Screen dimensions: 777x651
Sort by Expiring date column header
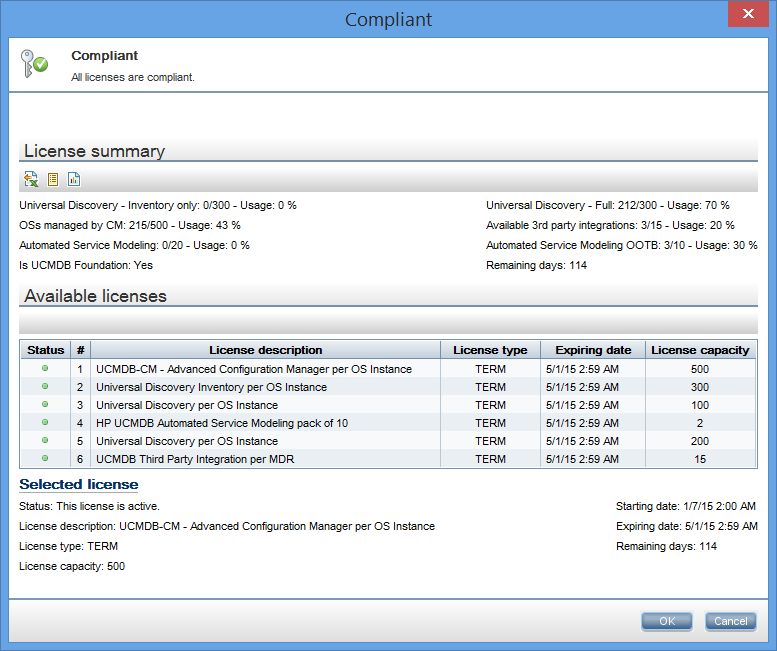(593, 350)
